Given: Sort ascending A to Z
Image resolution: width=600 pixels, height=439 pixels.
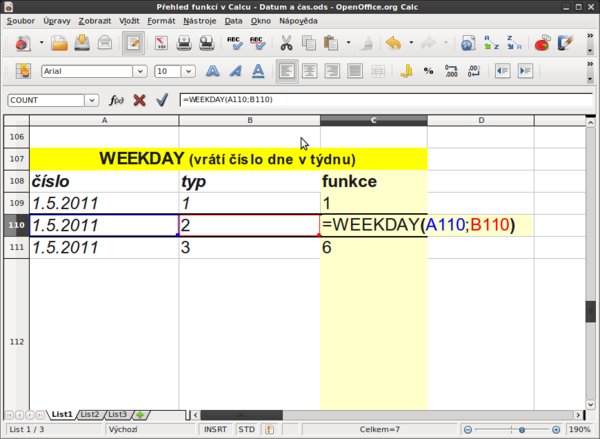Looking at the screenshot, I should point(491,43).
